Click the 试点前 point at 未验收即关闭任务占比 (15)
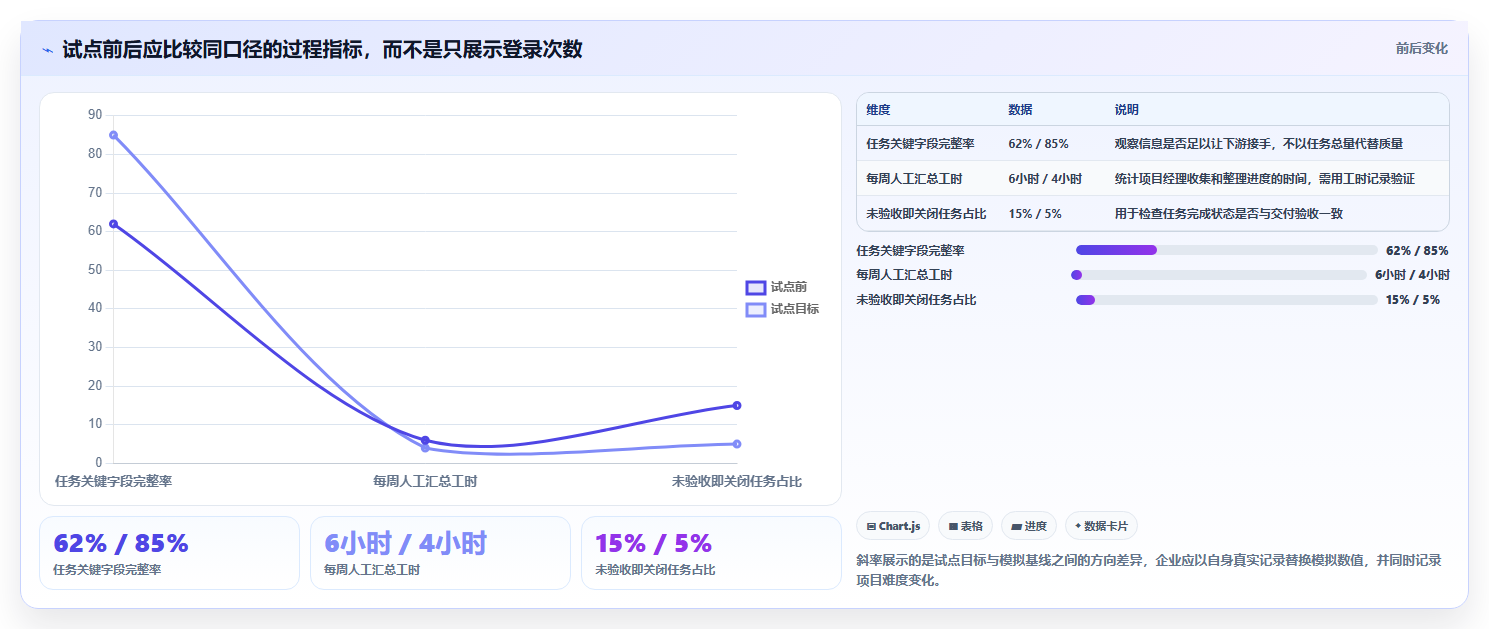Image resolution: width=1489 pixels, height=629 pixels. 737,405
